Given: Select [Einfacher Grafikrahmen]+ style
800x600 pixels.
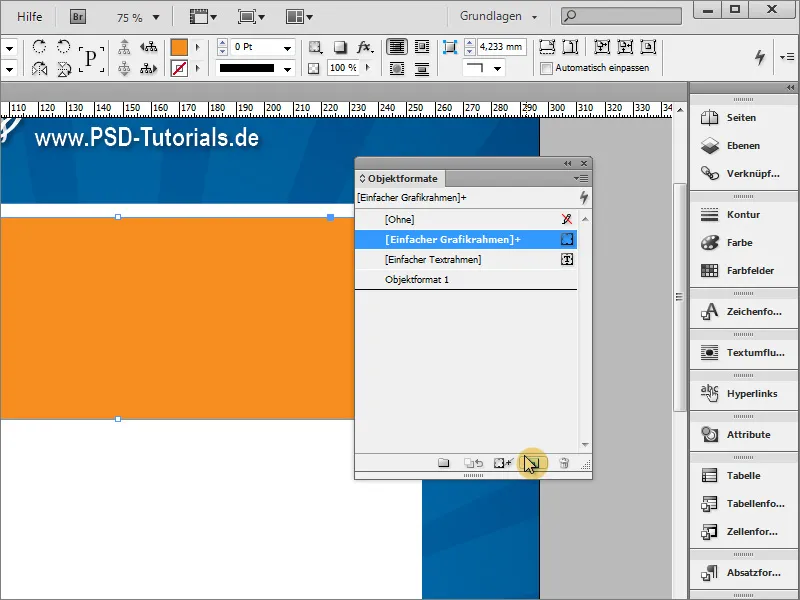Looking at the screenshot, I should coord(466,239).
